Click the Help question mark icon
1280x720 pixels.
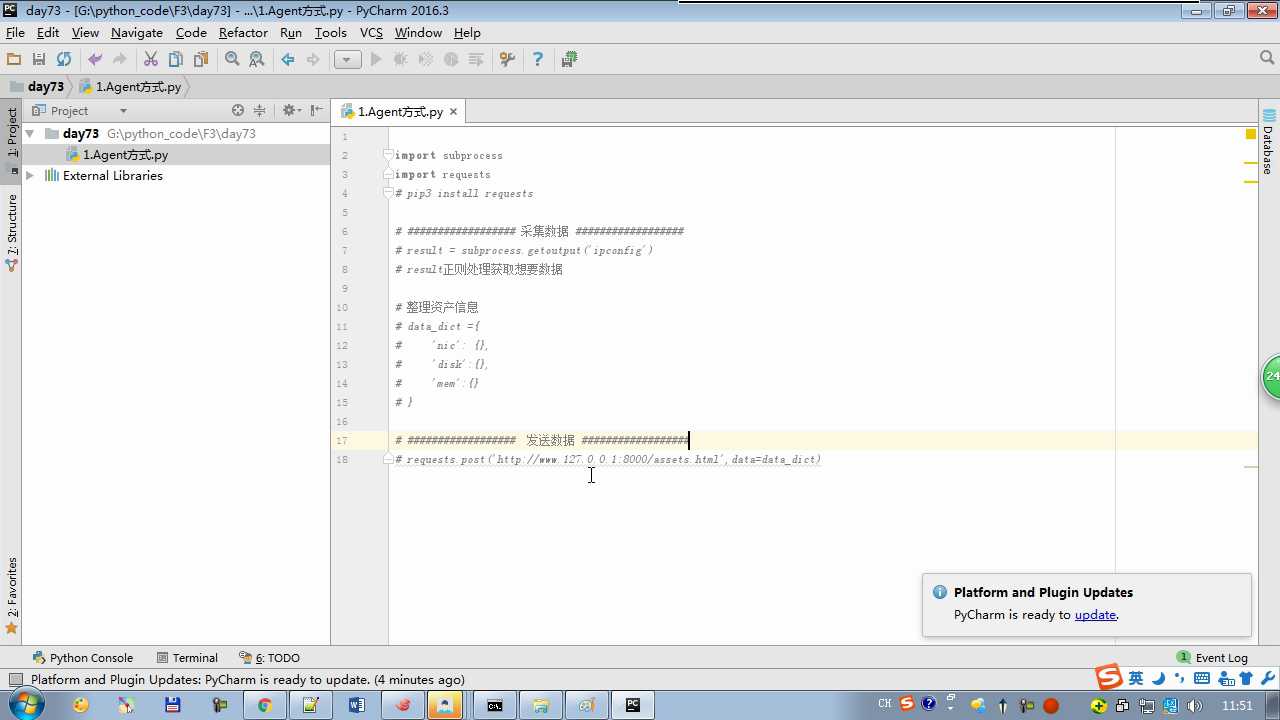[538, 60]
